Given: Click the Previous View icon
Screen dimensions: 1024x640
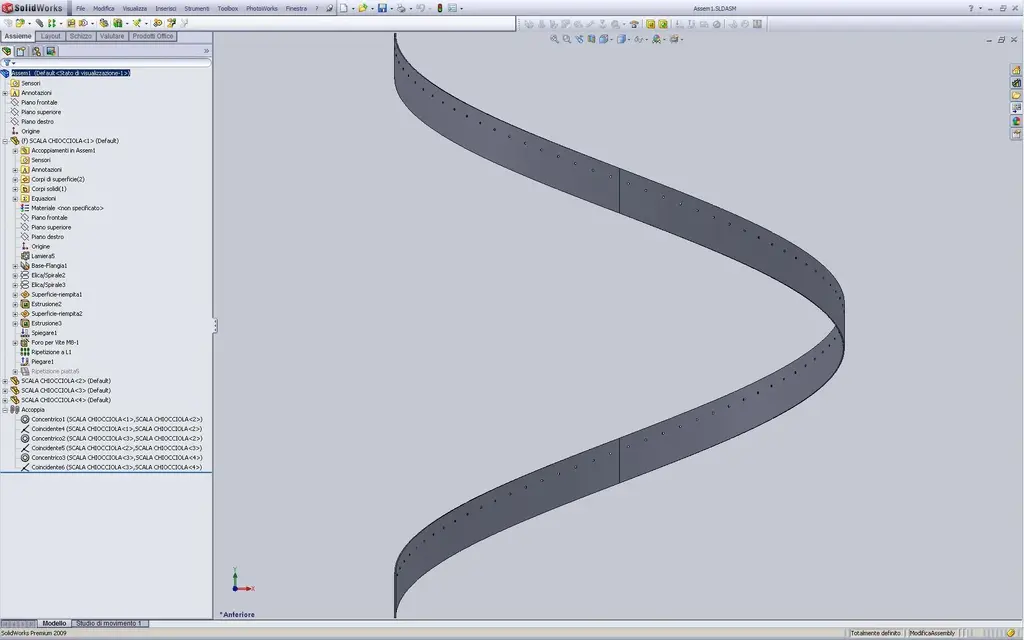Looking at the screenshot, I should (579, 39).
